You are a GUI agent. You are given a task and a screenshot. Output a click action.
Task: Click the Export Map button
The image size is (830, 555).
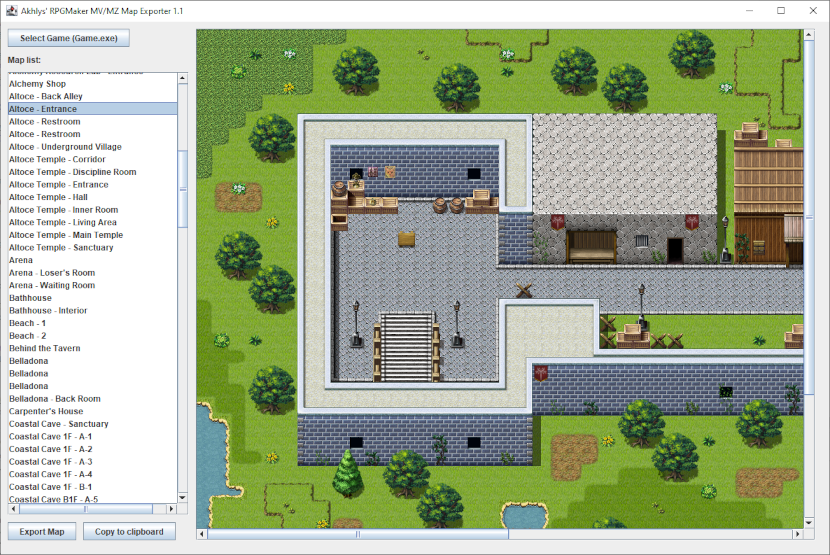click(x=42, y=532)
